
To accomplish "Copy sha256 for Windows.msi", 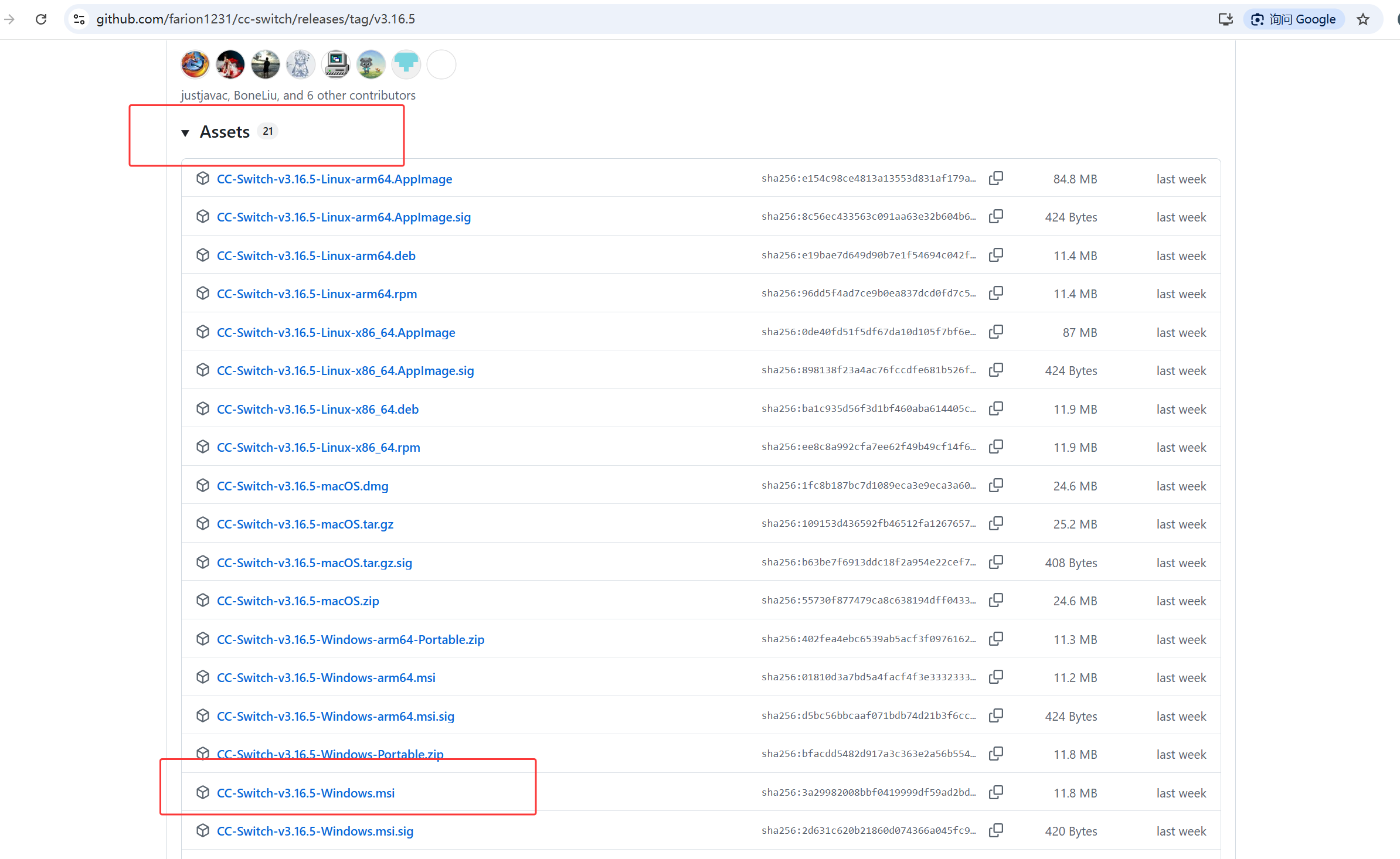I will tap(996, 792).
